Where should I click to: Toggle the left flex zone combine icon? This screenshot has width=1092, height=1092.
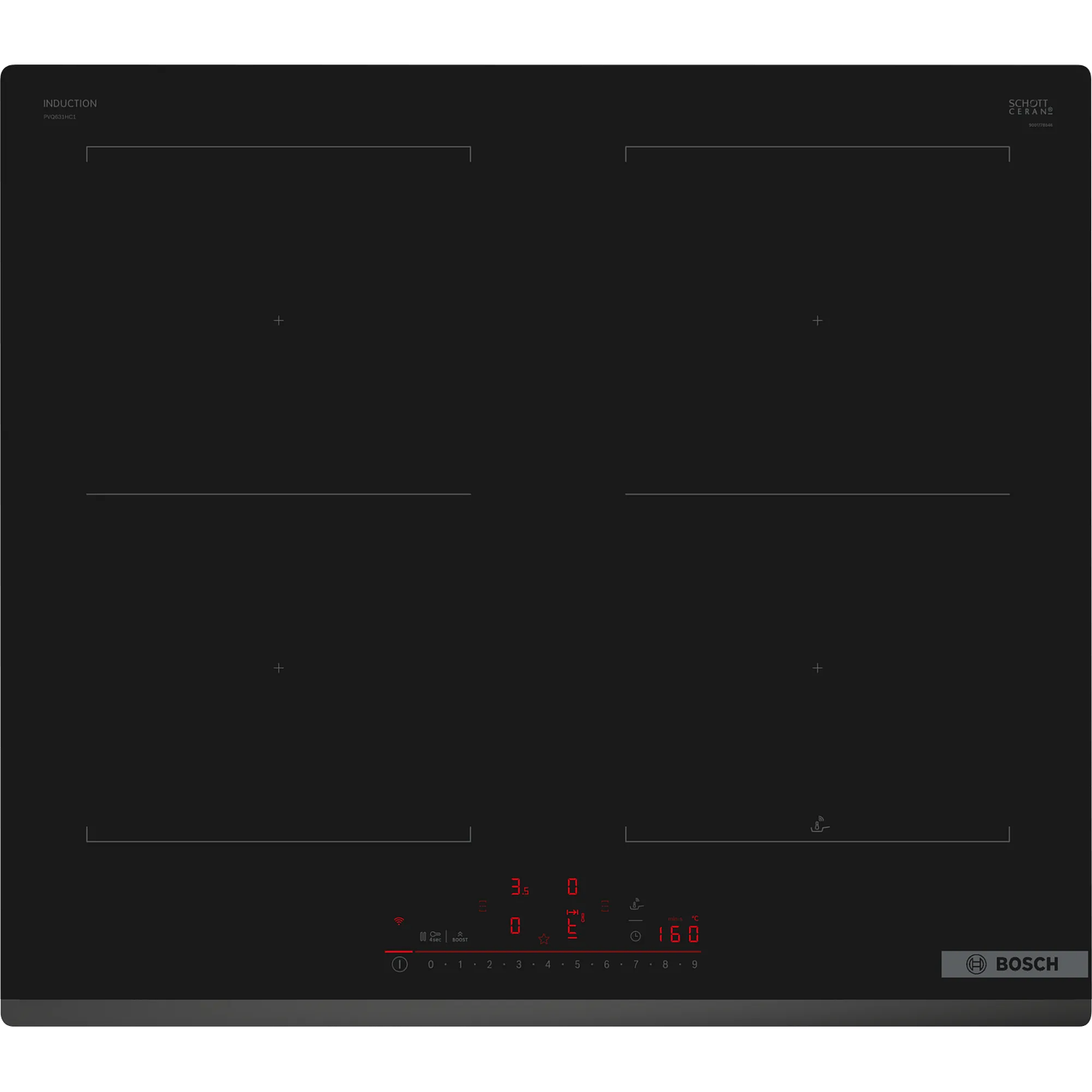(482, 906)
